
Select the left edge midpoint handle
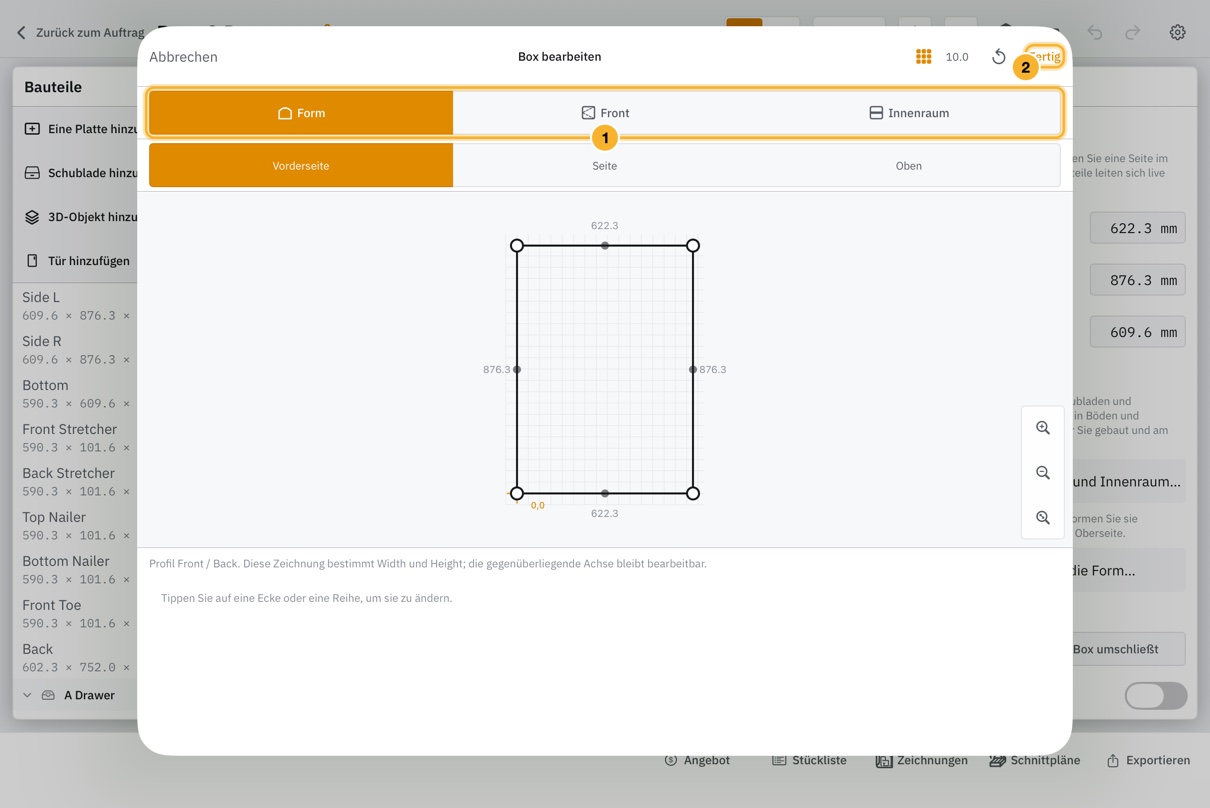pos(517,369)
